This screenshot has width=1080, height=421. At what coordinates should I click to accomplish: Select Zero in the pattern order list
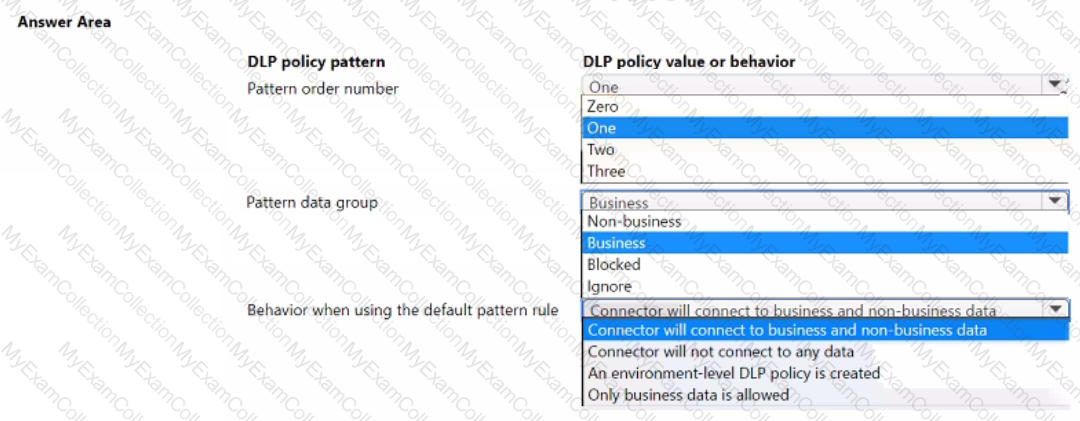click(x=603, y=106)
